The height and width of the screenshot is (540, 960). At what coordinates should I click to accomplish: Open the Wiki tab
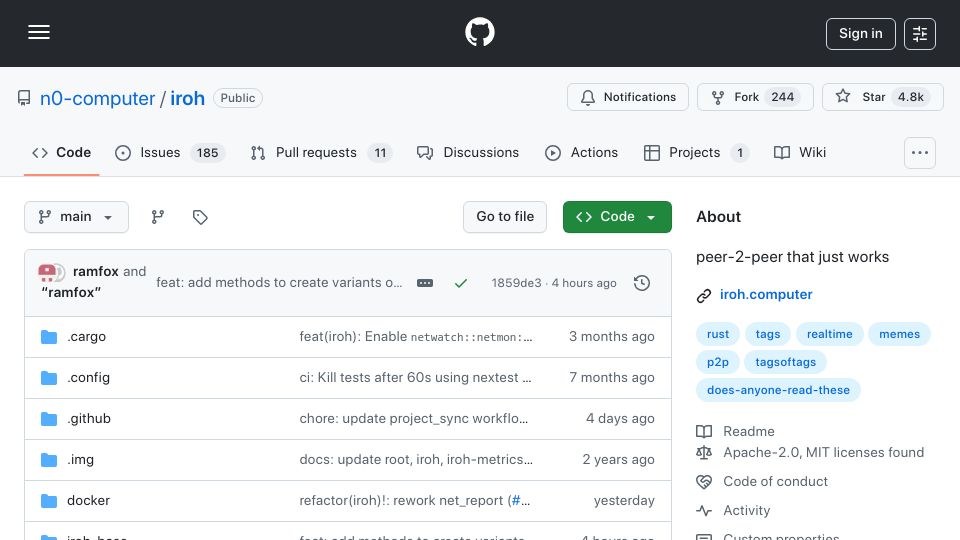(800, 152)
